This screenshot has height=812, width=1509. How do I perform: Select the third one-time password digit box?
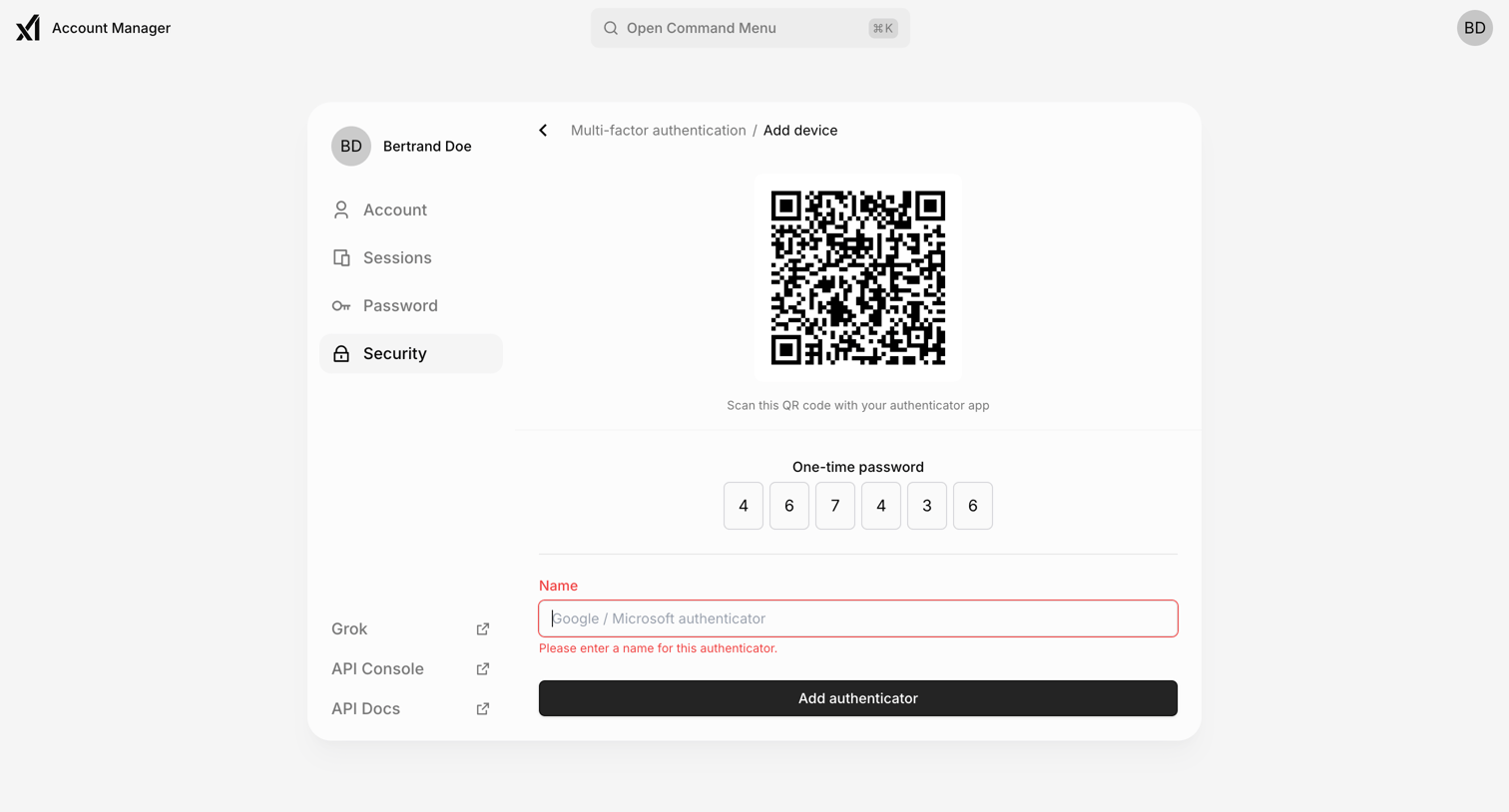click(835, 506)
